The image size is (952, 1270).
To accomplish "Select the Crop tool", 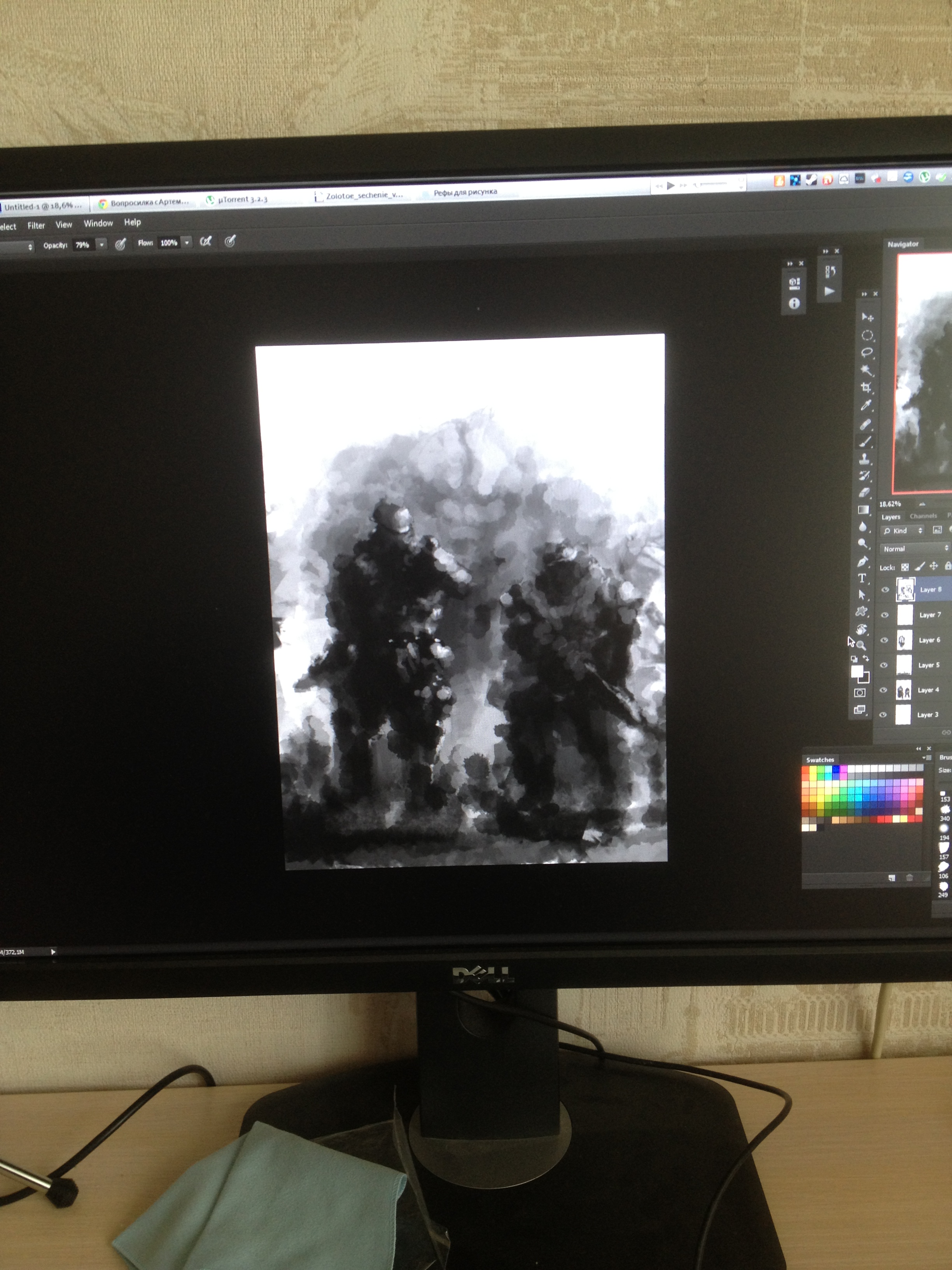I will point(866,388).
